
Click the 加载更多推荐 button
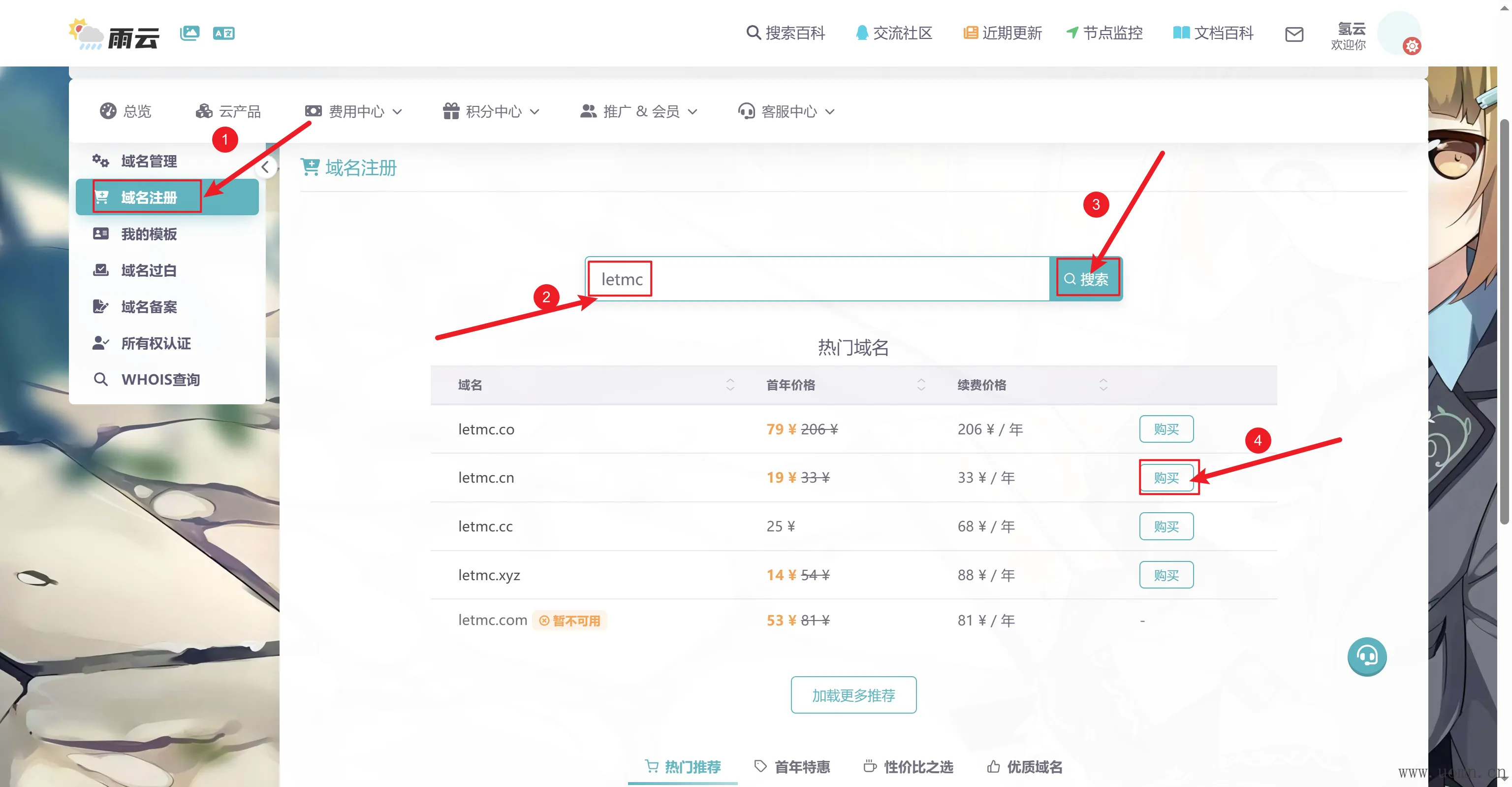(x=853, y=695)
